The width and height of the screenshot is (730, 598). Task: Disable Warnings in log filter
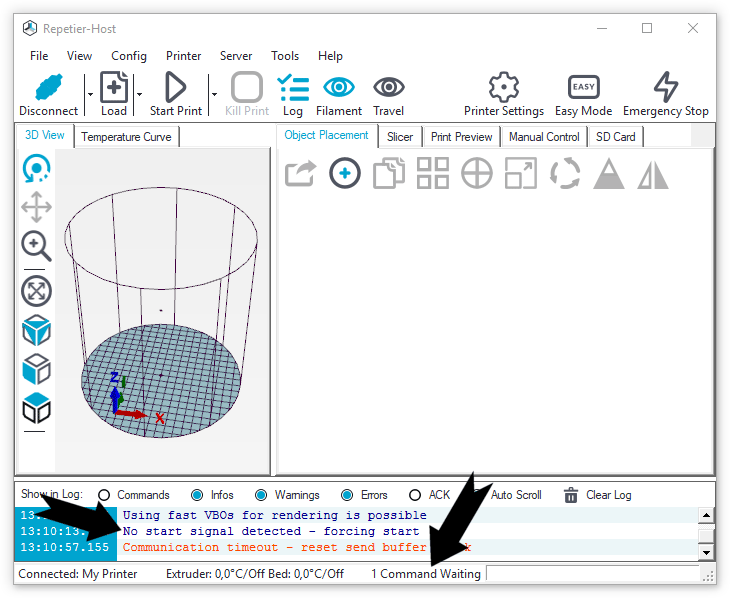[x=261, y=495]
